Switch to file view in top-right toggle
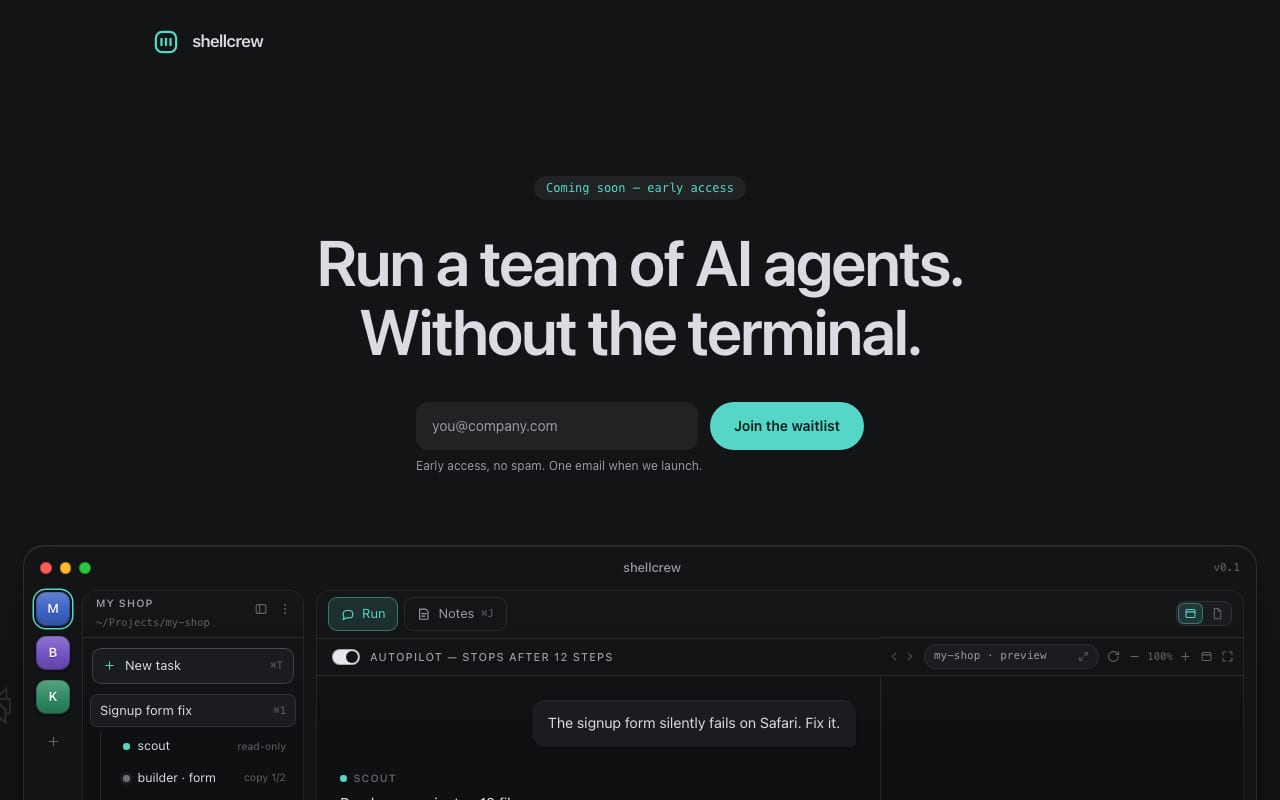1280x800 pixels. (x=1217, y=613)
